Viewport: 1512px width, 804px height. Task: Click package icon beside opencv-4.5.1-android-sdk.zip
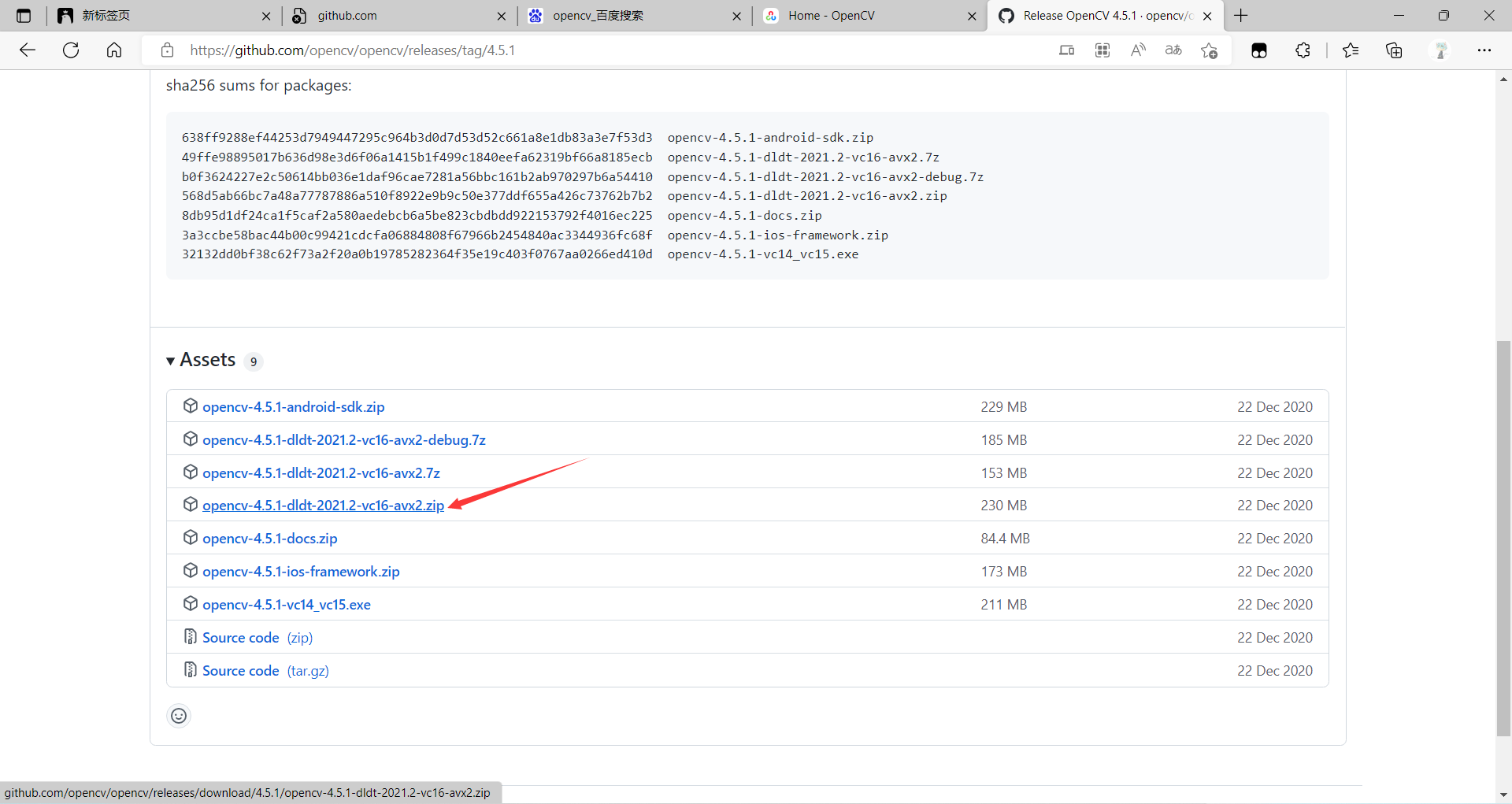tap(190, 406)
